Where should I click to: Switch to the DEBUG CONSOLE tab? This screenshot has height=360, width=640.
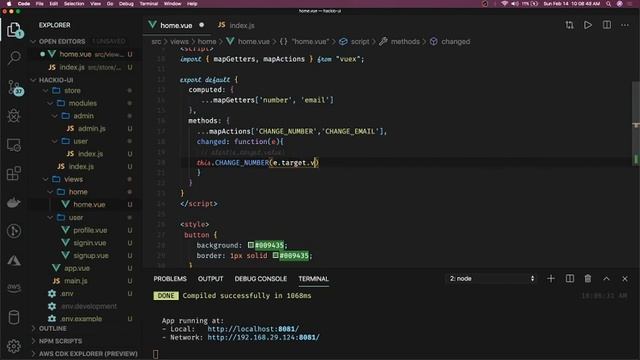click(x=260, y=279)
